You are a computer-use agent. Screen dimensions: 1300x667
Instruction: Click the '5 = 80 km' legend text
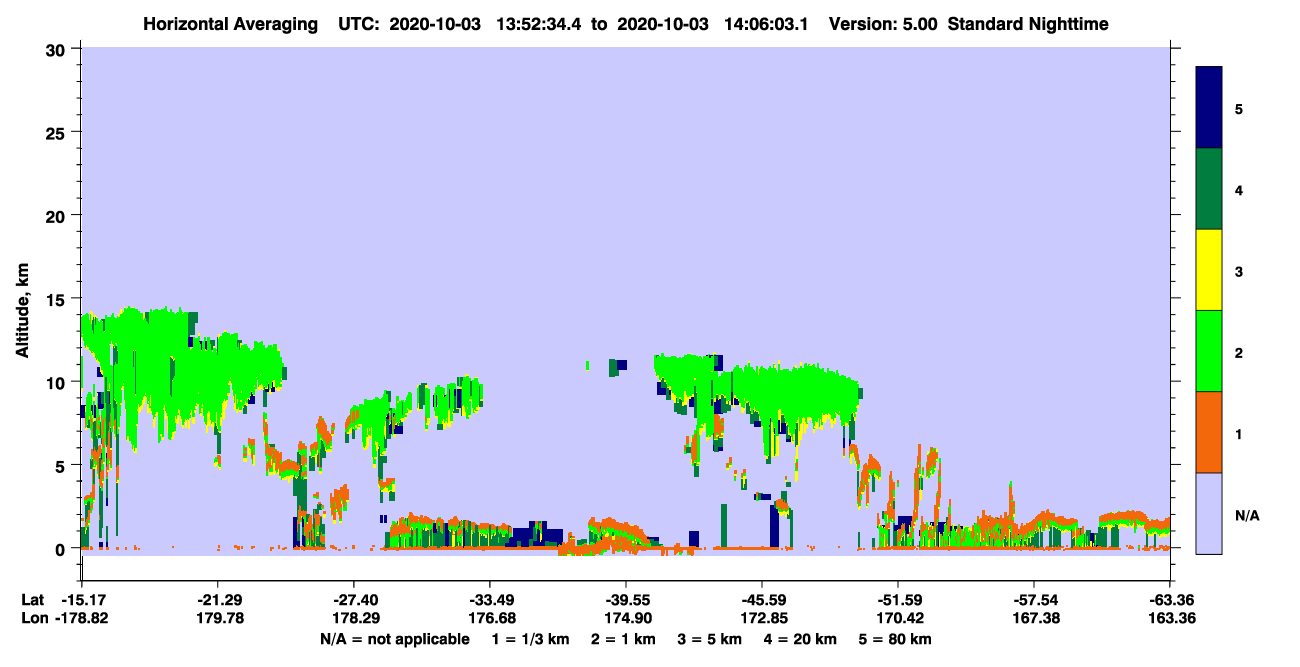pyautogui.click(x=896, y=639)
